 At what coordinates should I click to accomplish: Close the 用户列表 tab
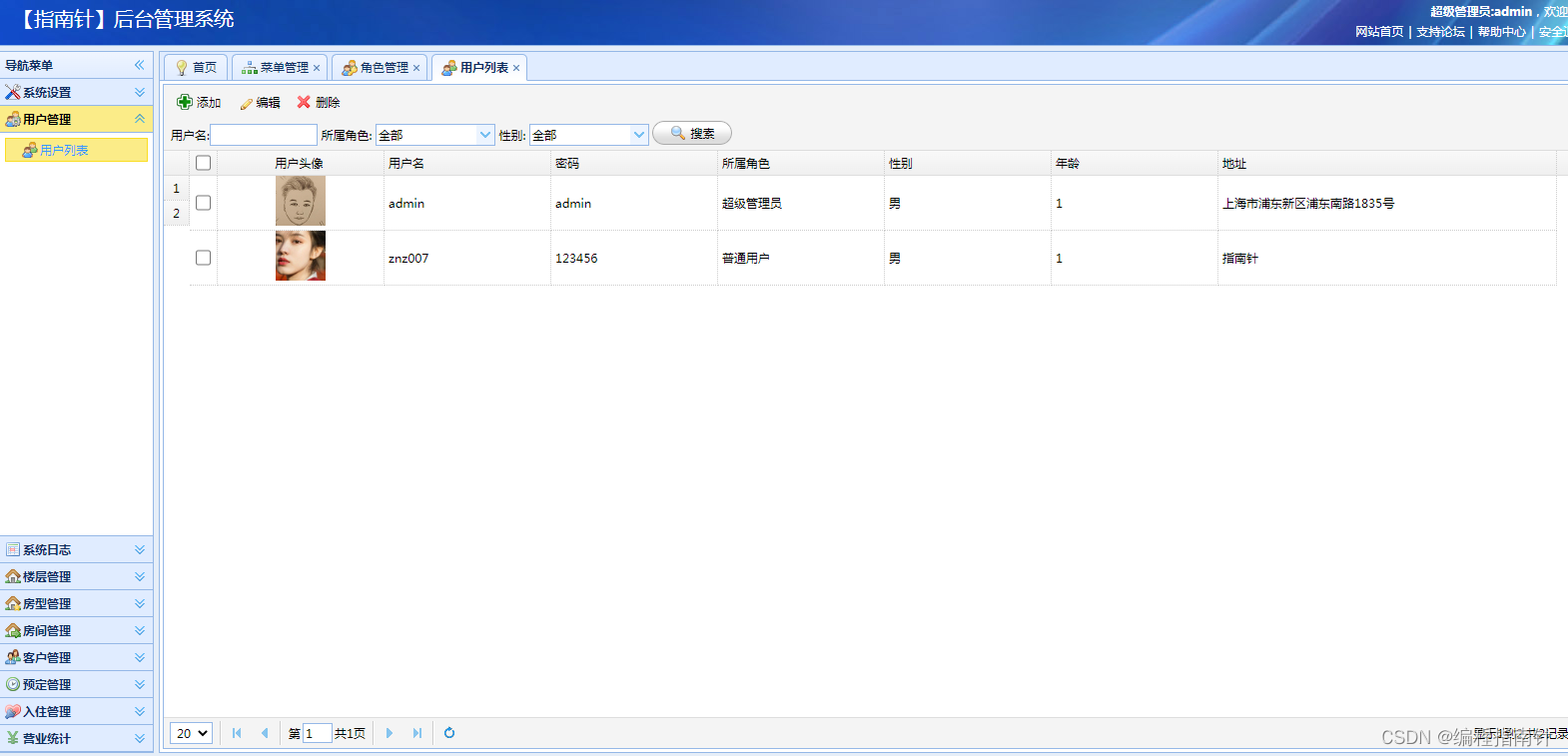(x=516, y=68)
